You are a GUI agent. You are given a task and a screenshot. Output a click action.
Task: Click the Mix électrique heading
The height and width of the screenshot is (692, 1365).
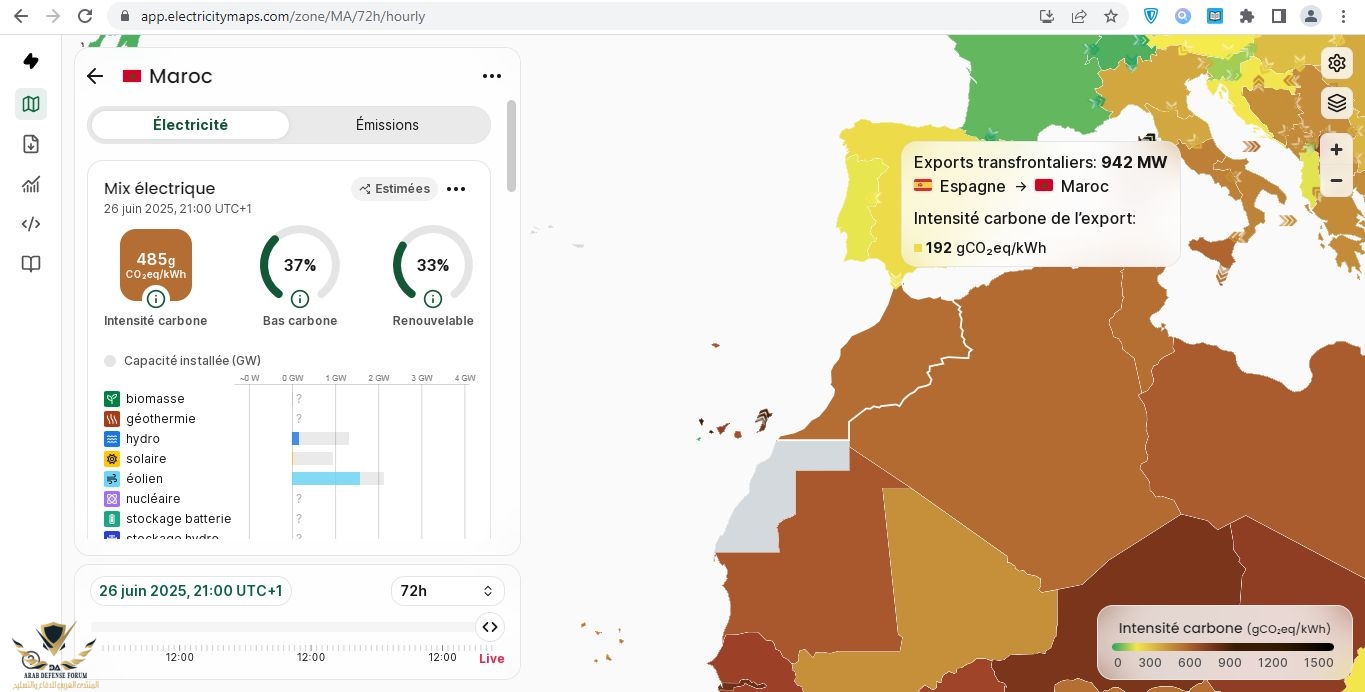point(160,188)
